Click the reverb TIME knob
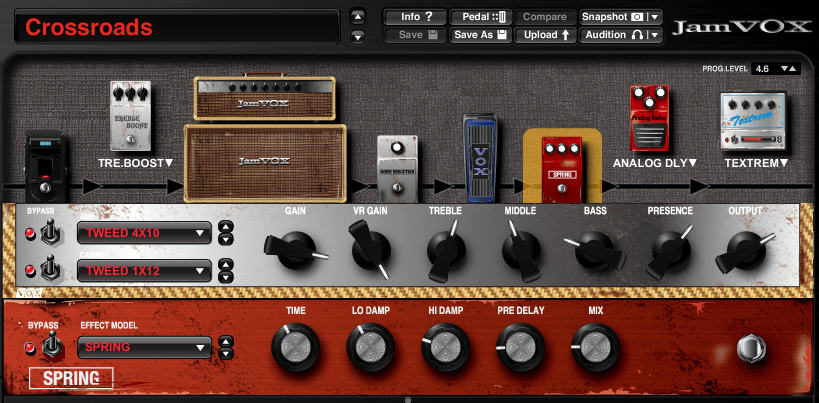 (x=296, y=347)
